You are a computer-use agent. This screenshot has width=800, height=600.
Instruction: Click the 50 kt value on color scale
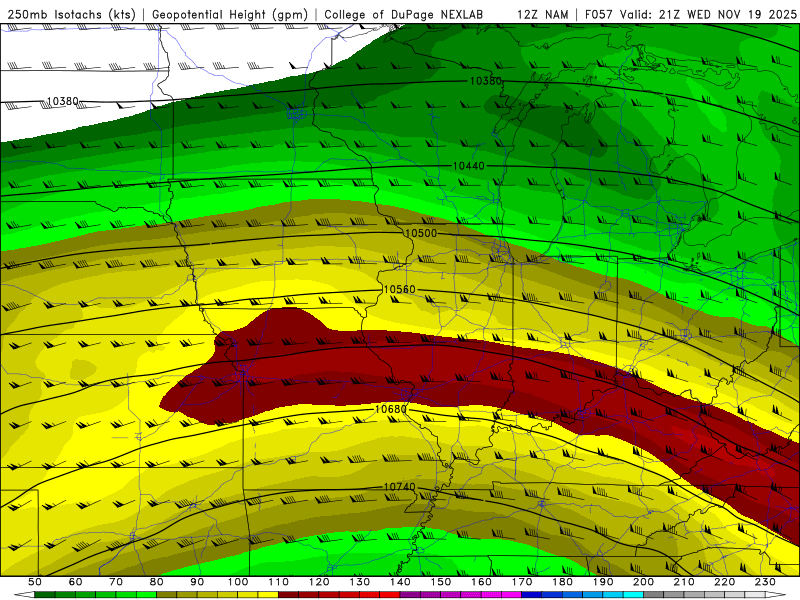click(35, 582)
